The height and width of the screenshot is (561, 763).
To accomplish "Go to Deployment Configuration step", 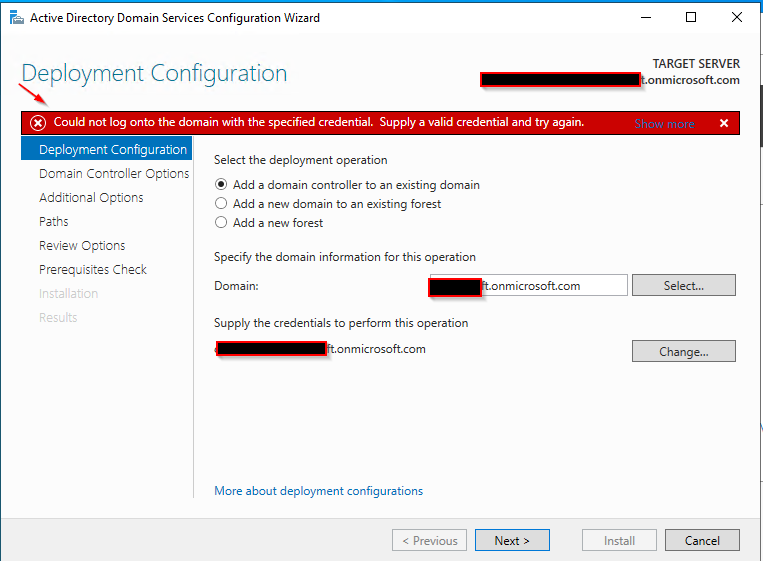I will click(107, 149).
